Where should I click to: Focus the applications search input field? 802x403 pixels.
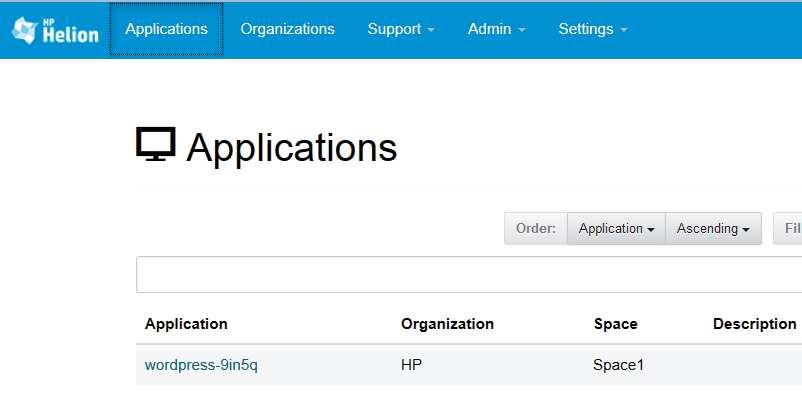[469, 275]
